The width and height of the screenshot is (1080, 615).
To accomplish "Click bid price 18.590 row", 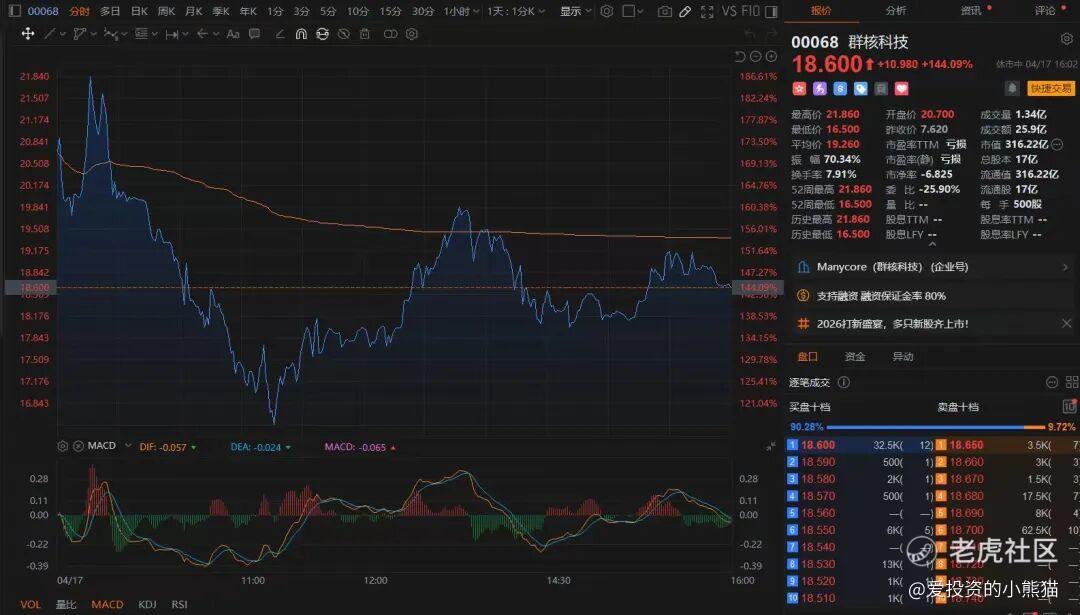I will (861, 462).
